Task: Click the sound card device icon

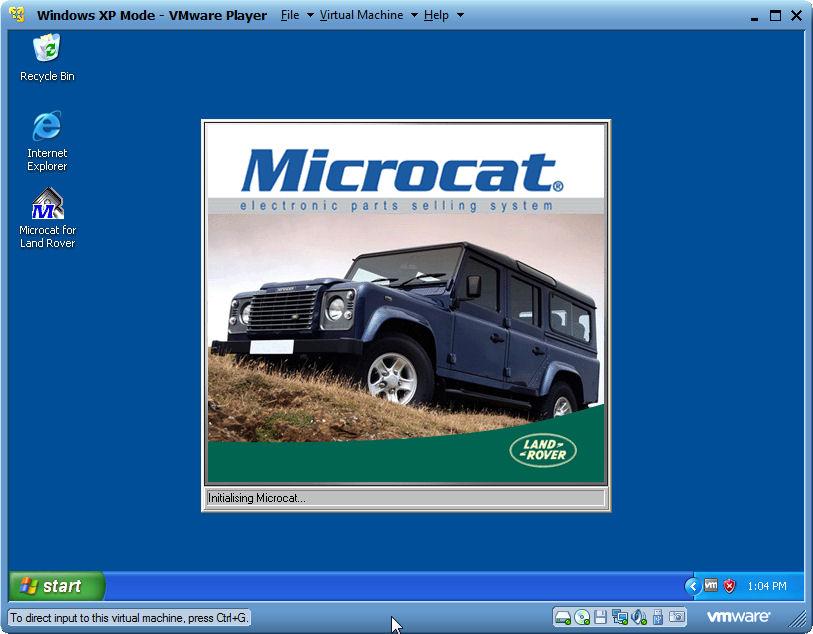Action: click(x=639, y=617)
